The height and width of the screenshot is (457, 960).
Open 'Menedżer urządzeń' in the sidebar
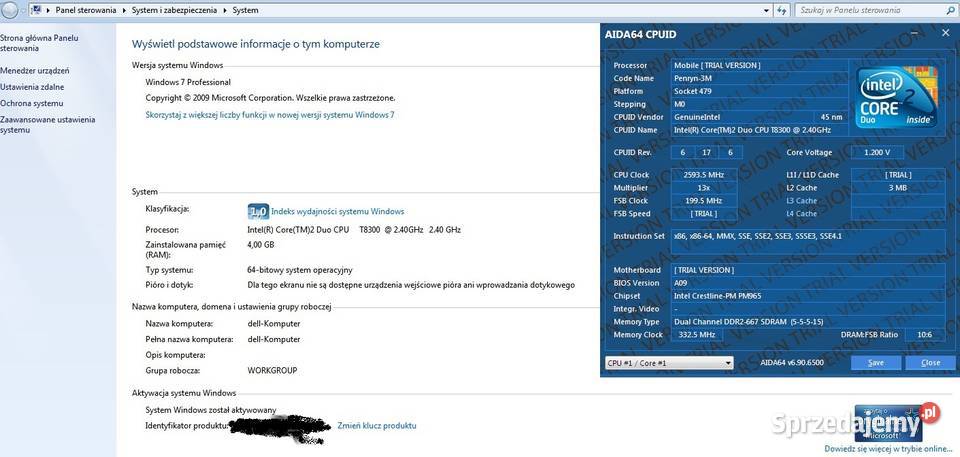[34, 70]
